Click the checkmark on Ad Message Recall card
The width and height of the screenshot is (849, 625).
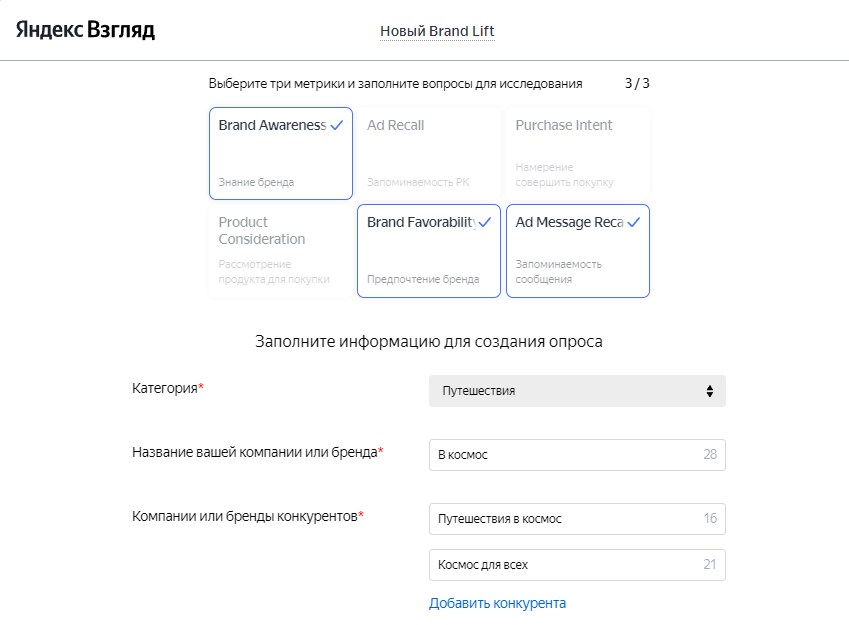point(634,221)
